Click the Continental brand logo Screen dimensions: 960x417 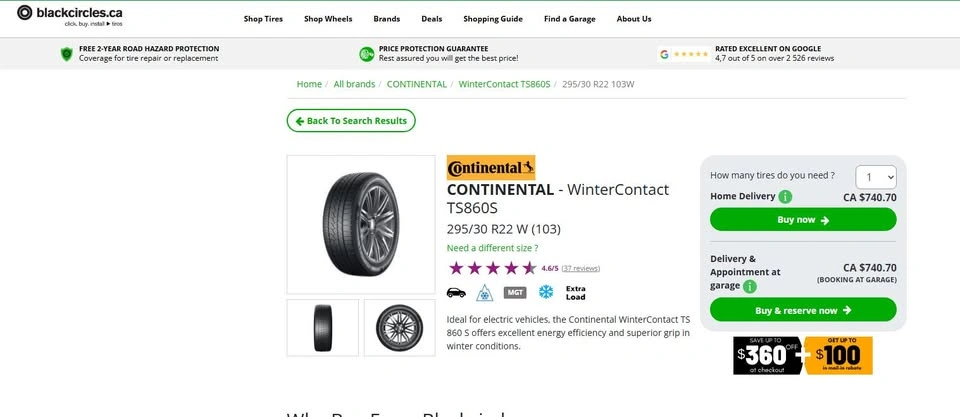point(490,168)
